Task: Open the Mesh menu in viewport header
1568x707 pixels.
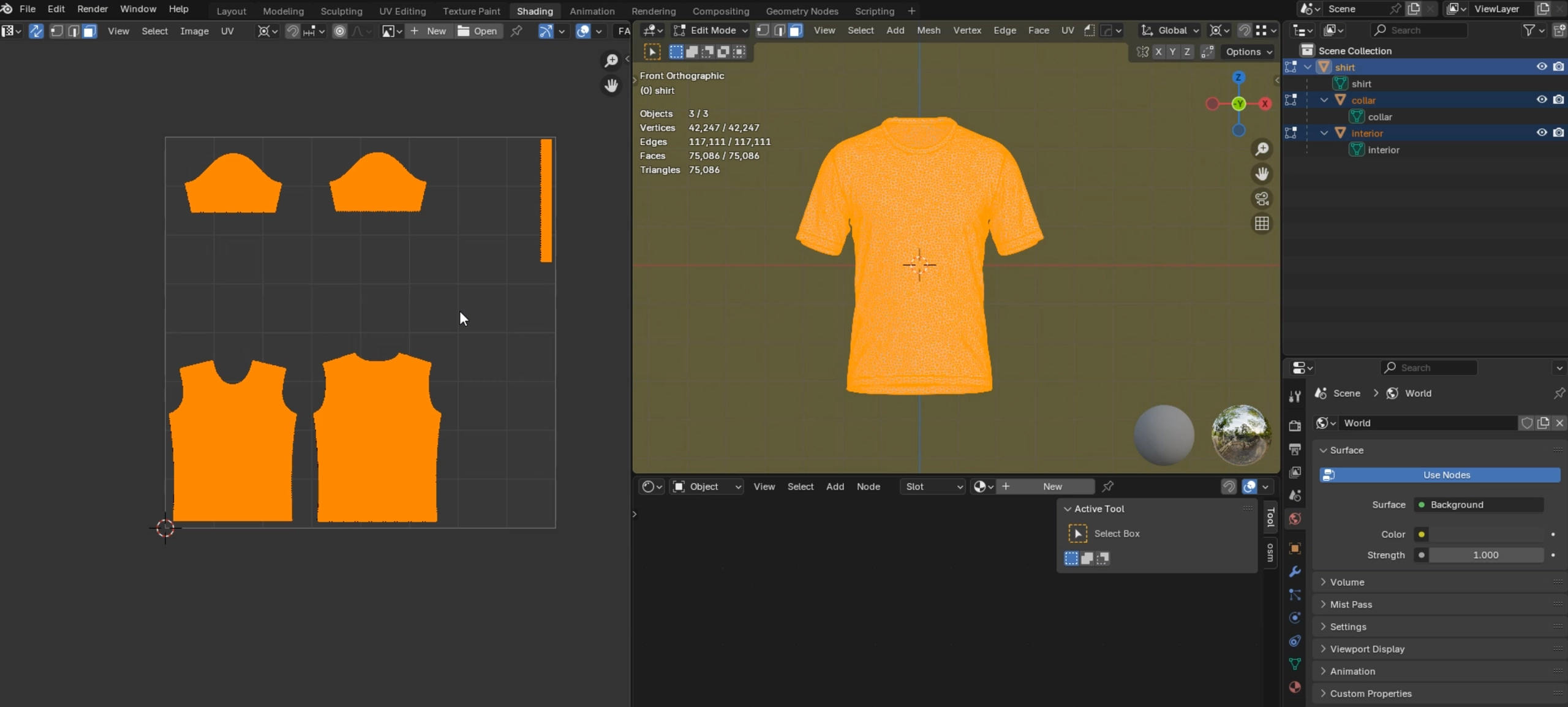Action: pyautogui.click(x=928, y=30)
